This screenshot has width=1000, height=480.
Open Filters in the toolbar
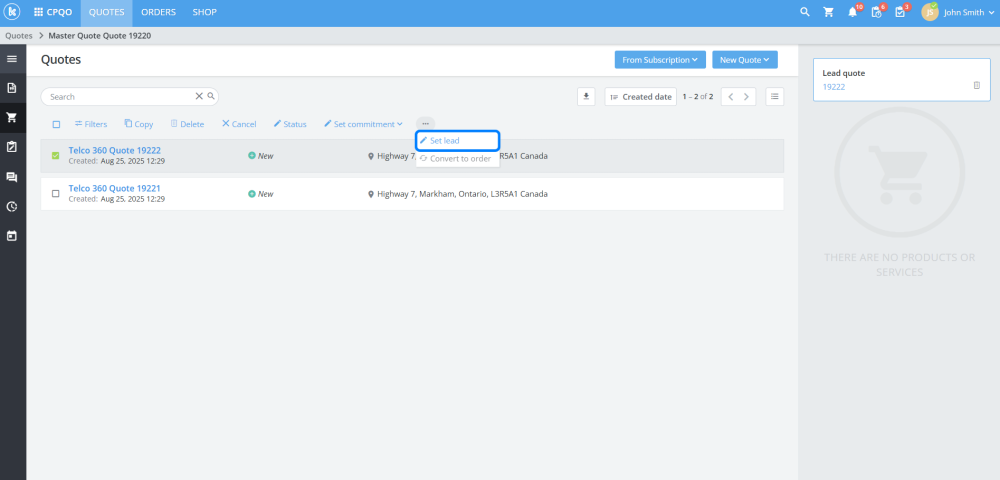[x=91, y=124]
